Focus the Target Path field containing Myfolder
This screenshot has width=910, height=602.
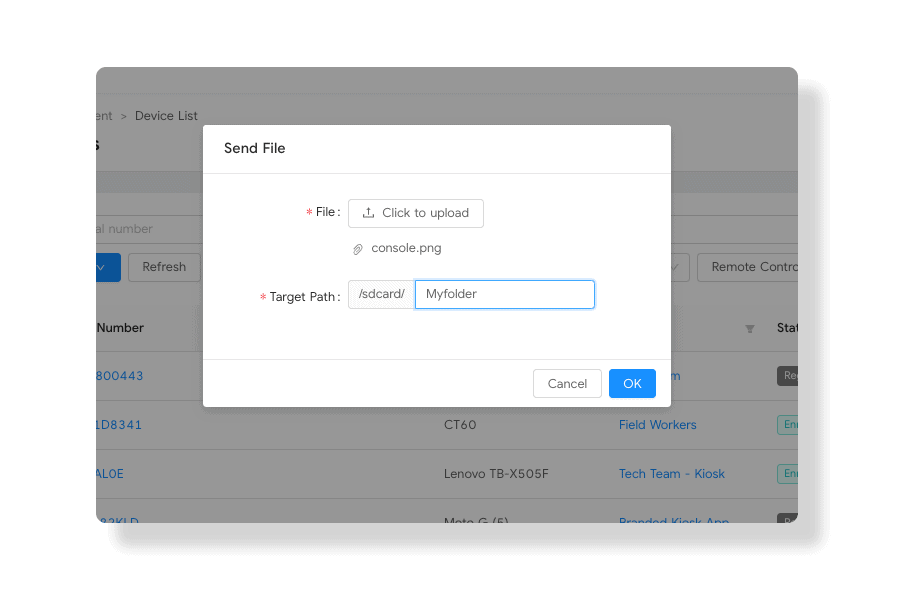(505, 294)
